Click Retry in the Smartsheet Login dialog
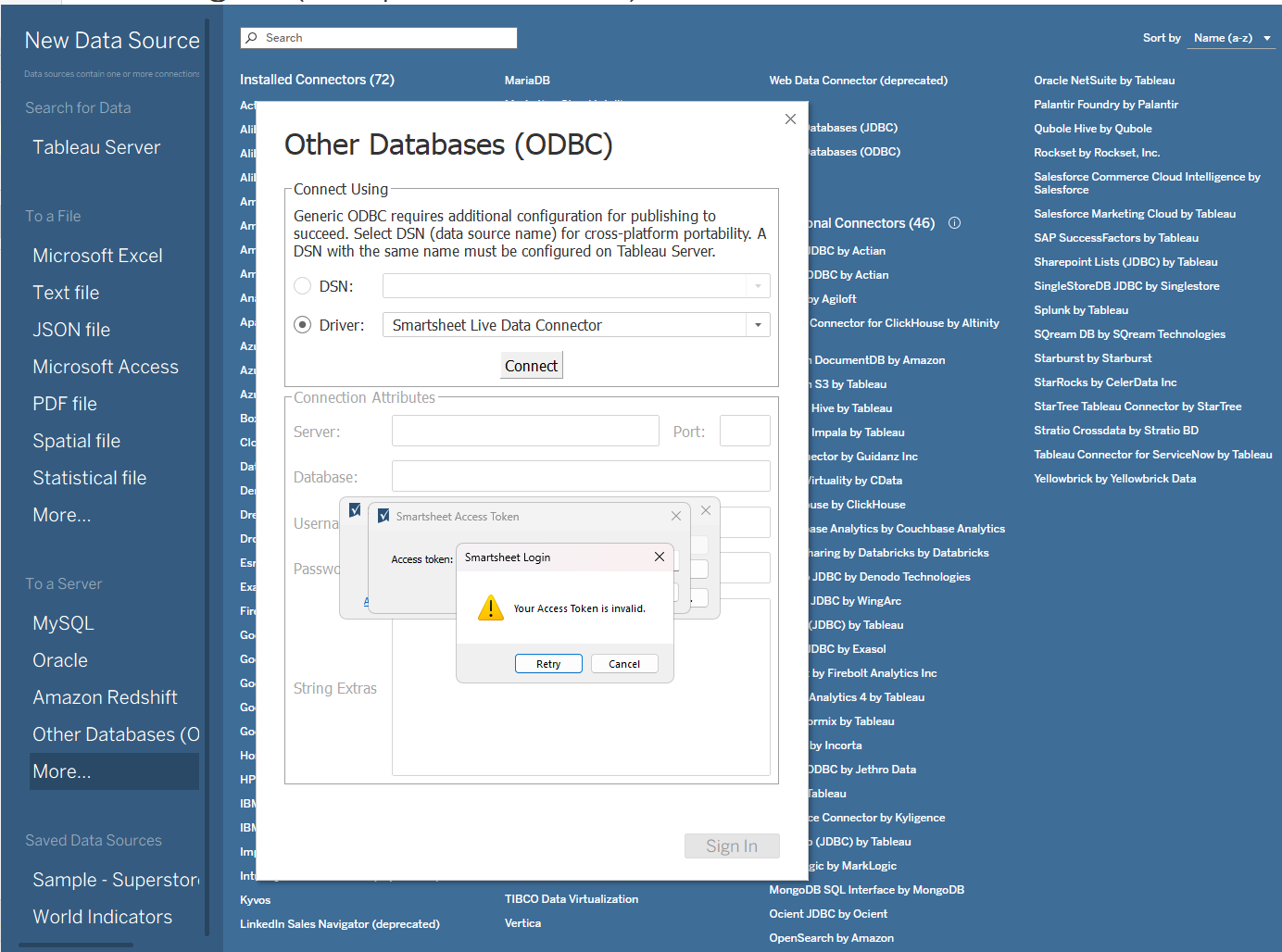 (548, 664)
